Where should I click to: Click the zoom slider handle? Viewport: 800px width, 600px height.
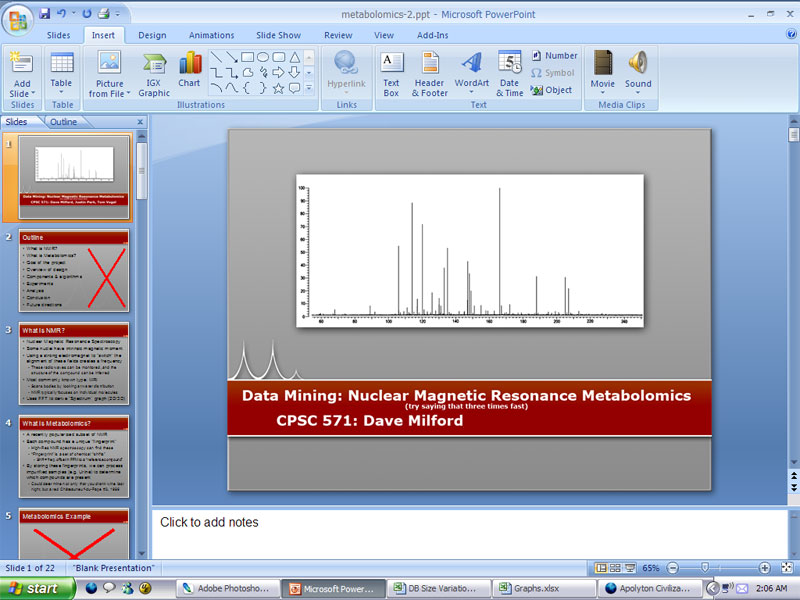(x=705, y=568)
